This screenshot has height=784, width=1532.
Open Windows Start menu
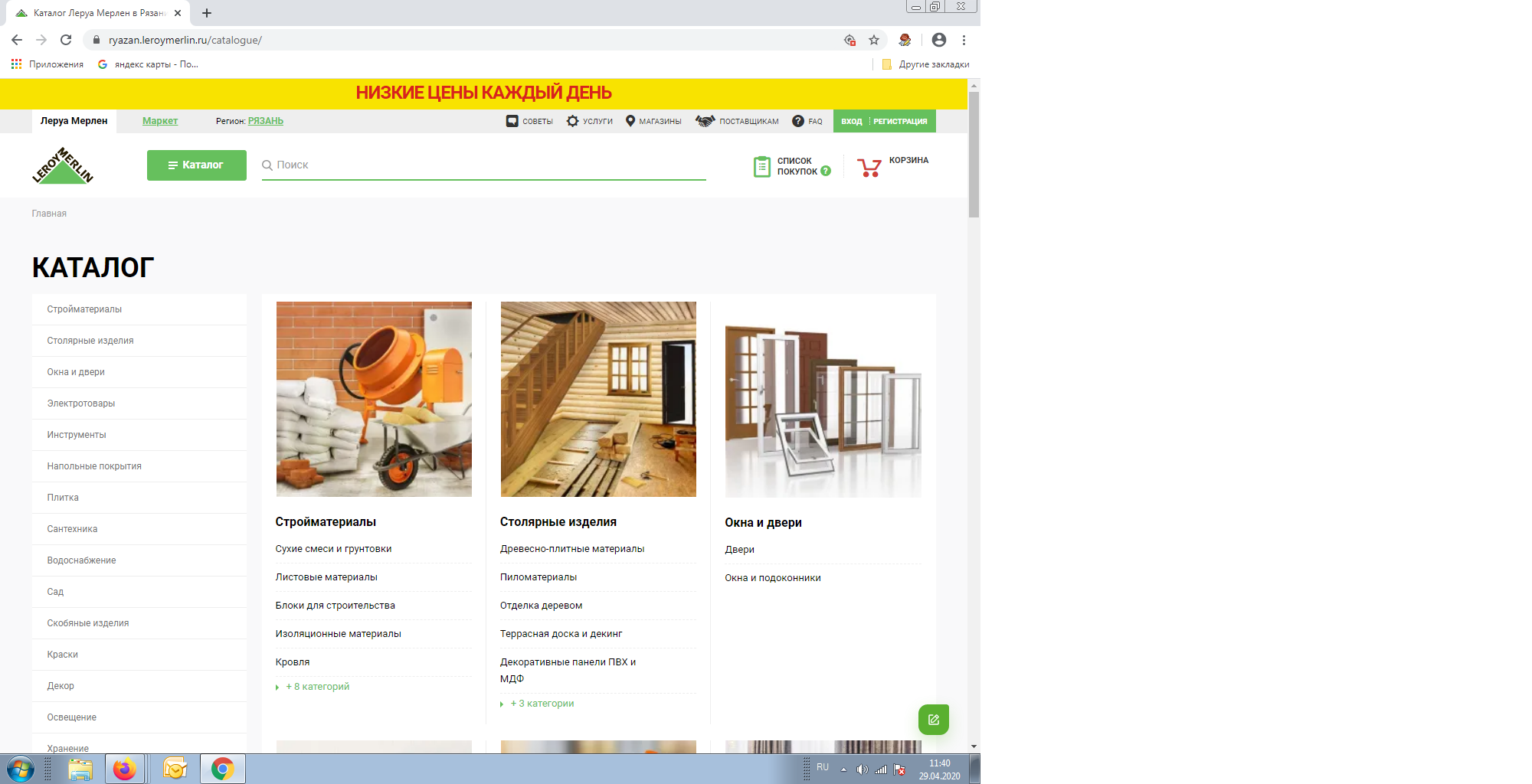tap(21, 769)
